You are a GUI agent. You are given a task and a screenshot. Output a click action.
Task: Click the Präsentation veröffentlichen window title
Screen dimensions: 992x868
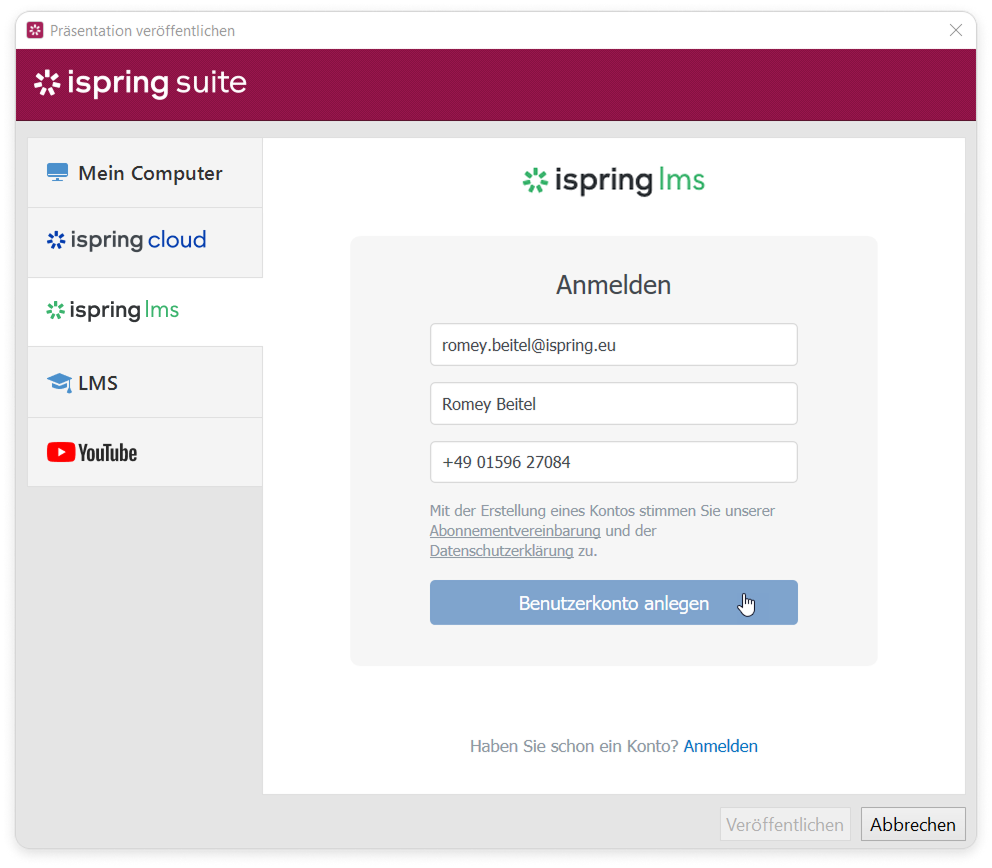[x=142, y=31]
